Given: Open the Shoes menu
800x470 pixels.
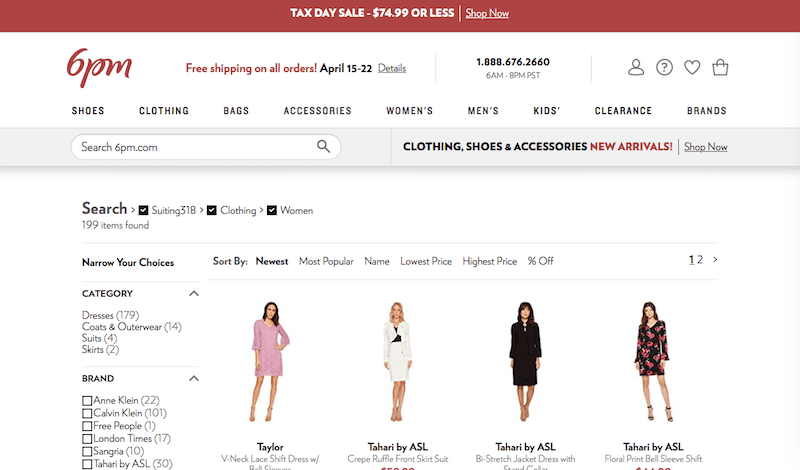Looking at the screenshot, I should pos(88,111).
